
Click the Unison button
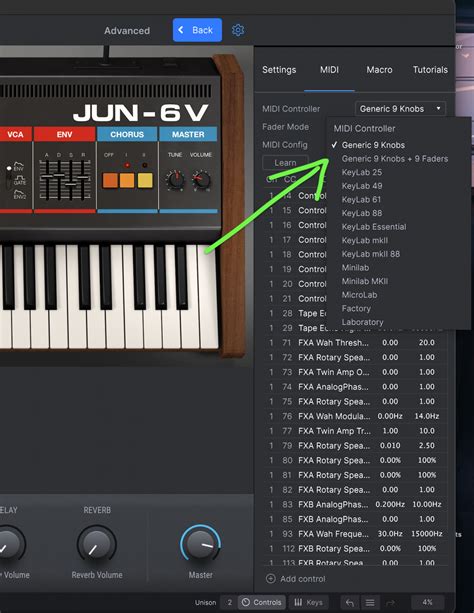[x=205, y=602]
